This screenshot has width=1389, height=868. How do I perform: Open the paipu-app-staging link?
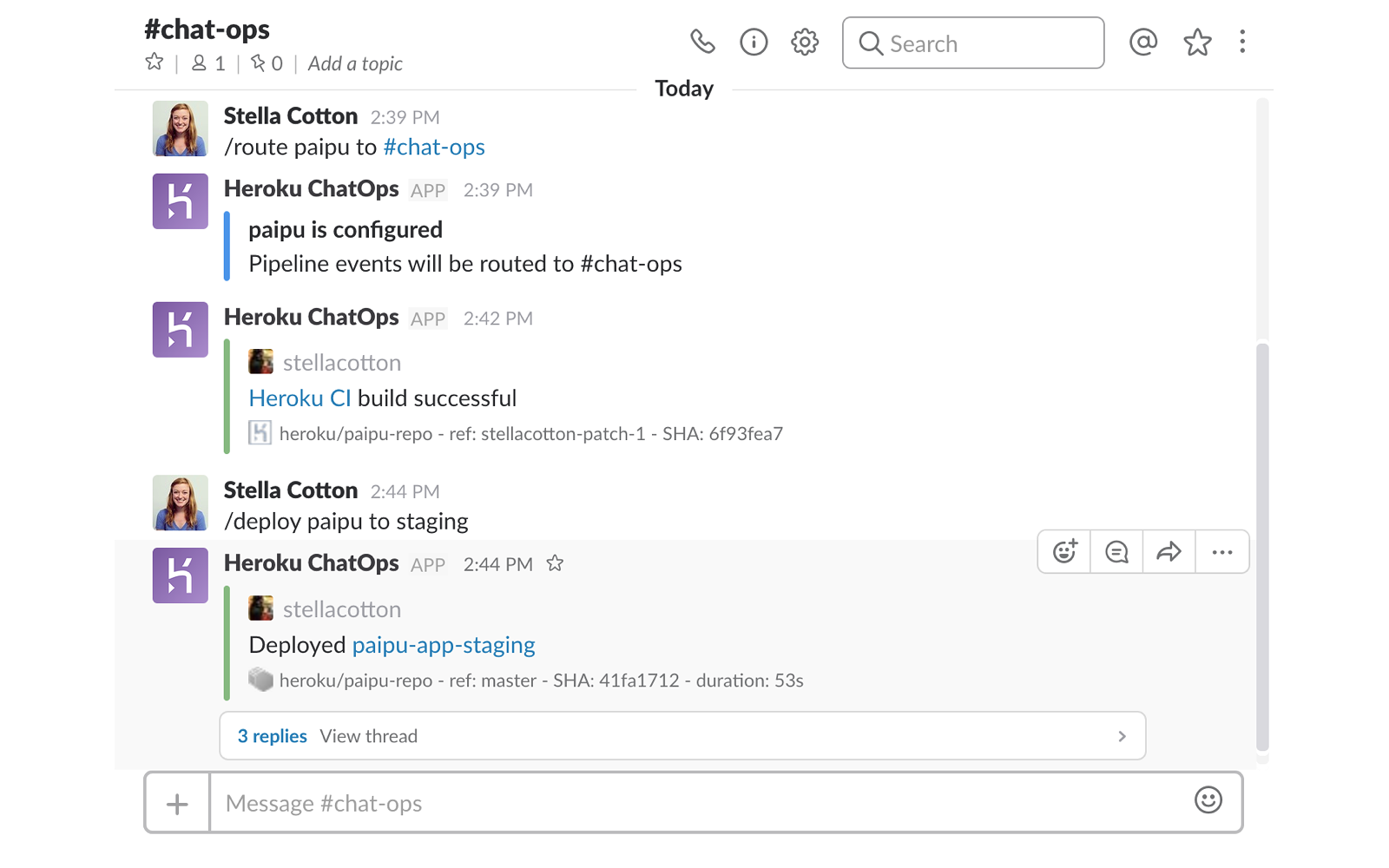point(443,645)
